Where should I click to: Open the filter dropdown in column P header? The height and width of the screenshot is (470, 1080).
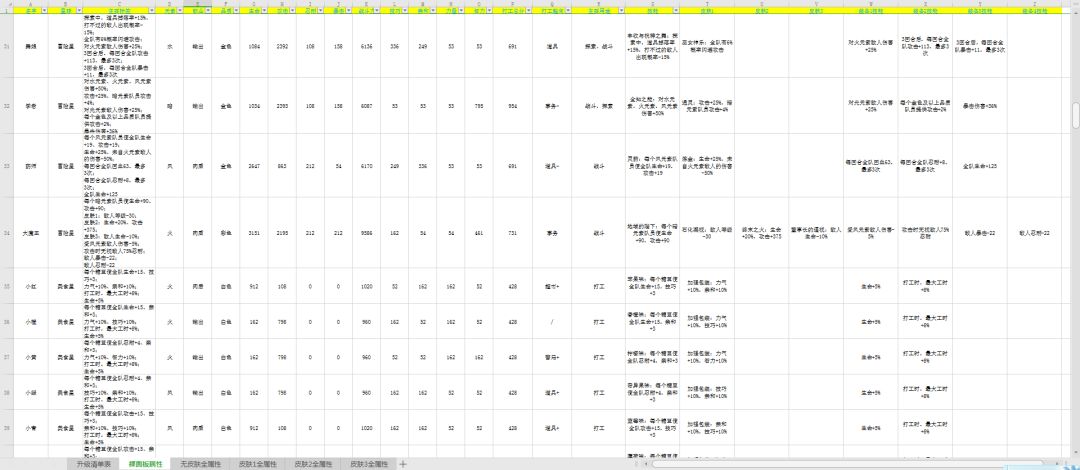tap(527, 11)
